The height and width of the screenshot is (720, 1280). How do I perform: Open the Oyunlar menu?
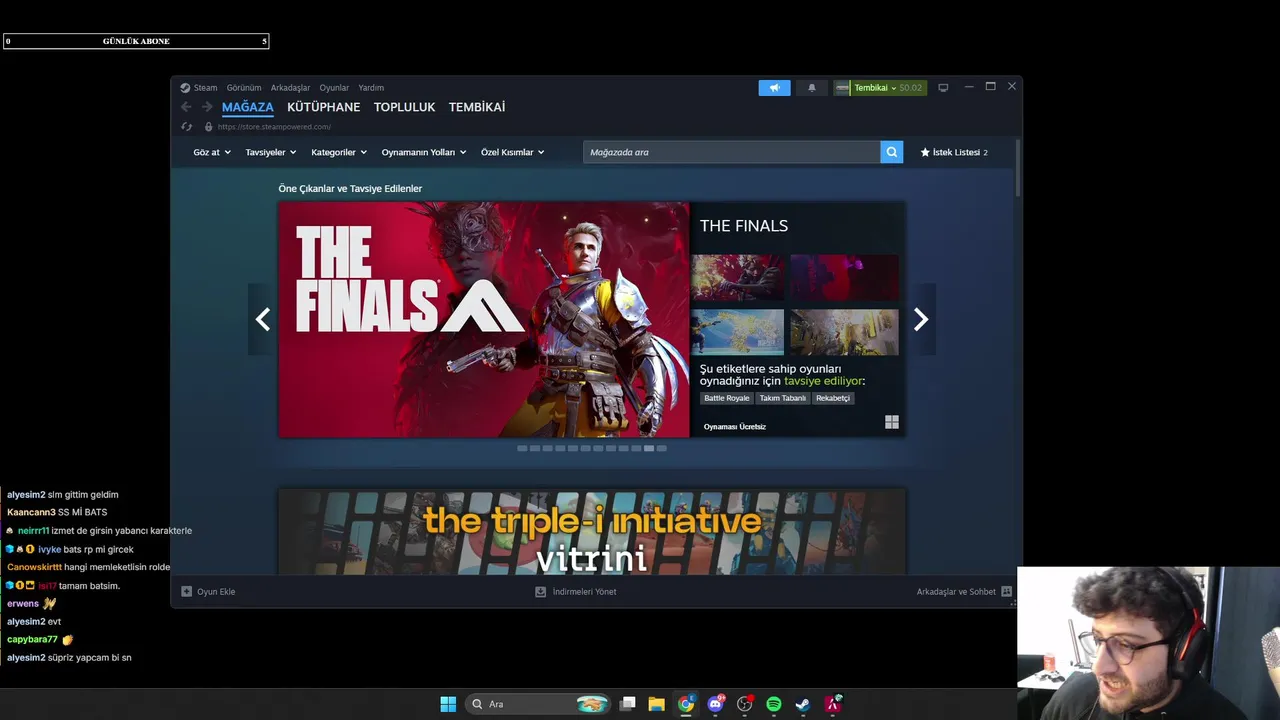[x=334, y=88]
